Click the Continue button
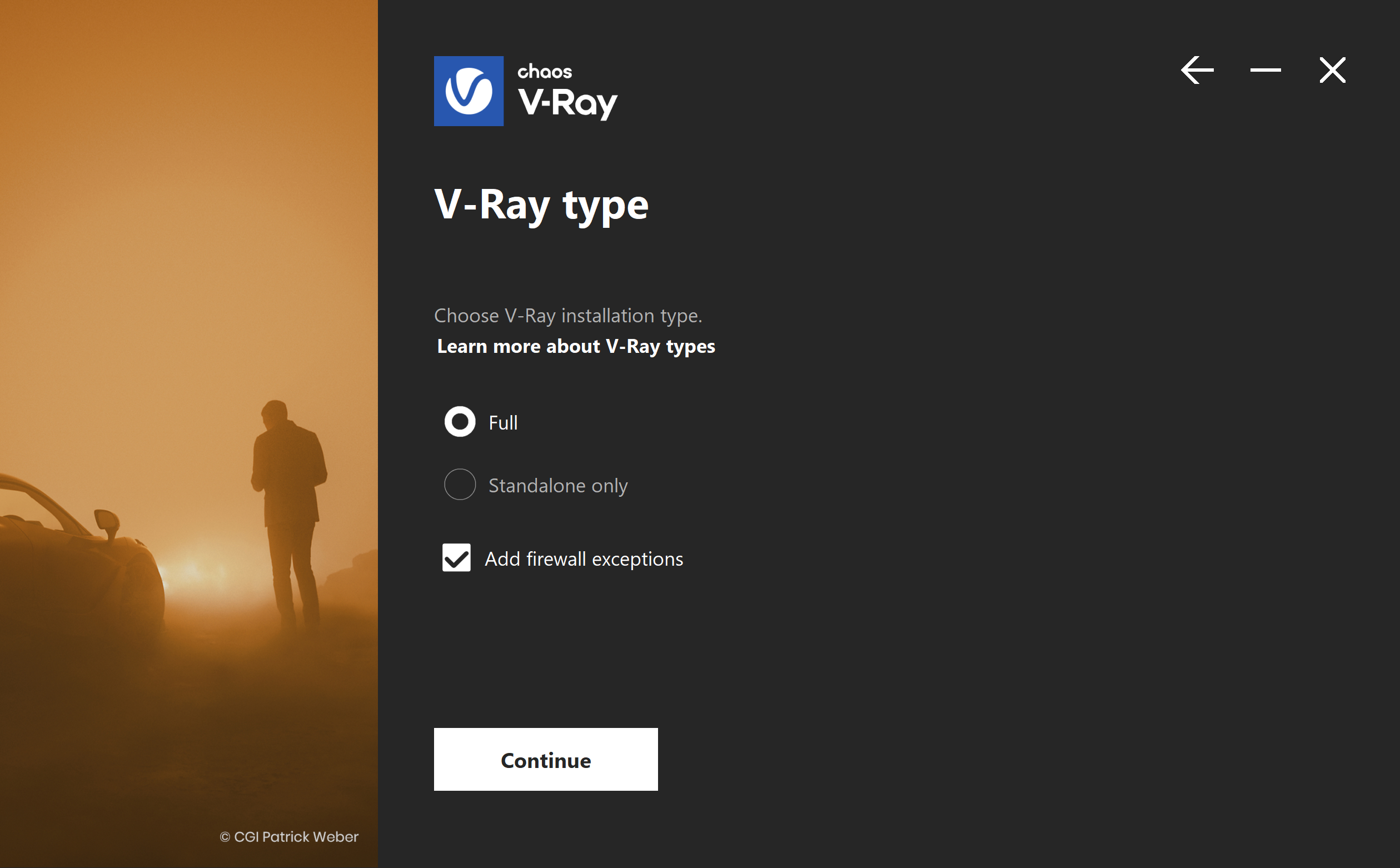Screen dimensions: 1400x868 [545, 760]
